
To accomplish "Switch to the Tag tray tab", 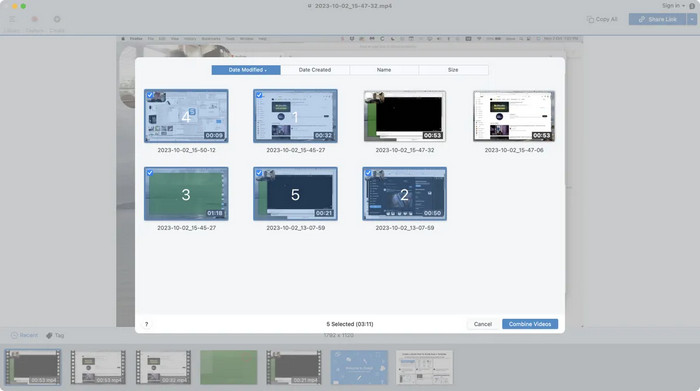I will pyautogui.click(x=55, y=335).
